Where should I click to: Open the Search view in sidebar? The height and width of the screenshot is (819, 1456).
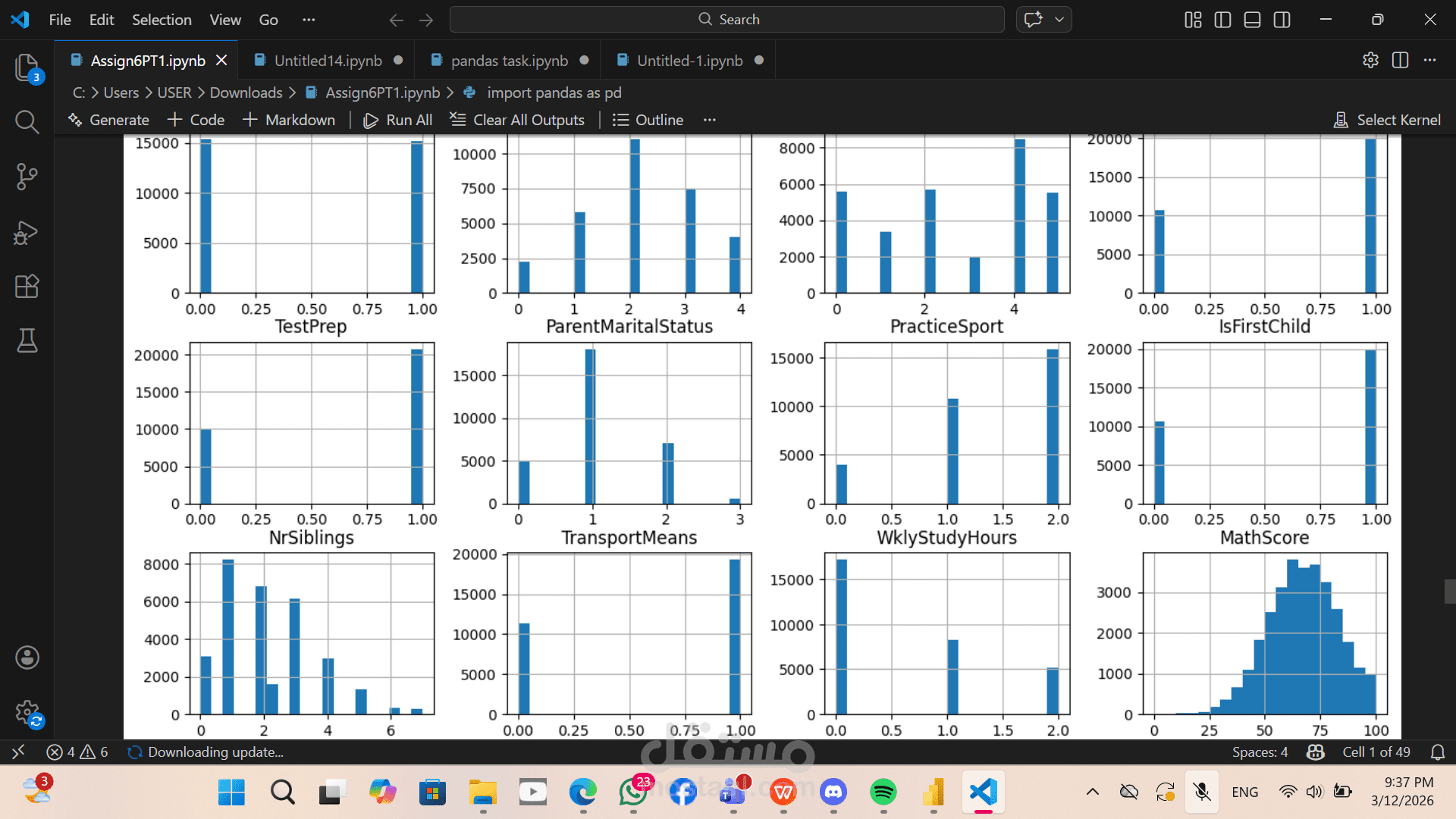(27, 121)
